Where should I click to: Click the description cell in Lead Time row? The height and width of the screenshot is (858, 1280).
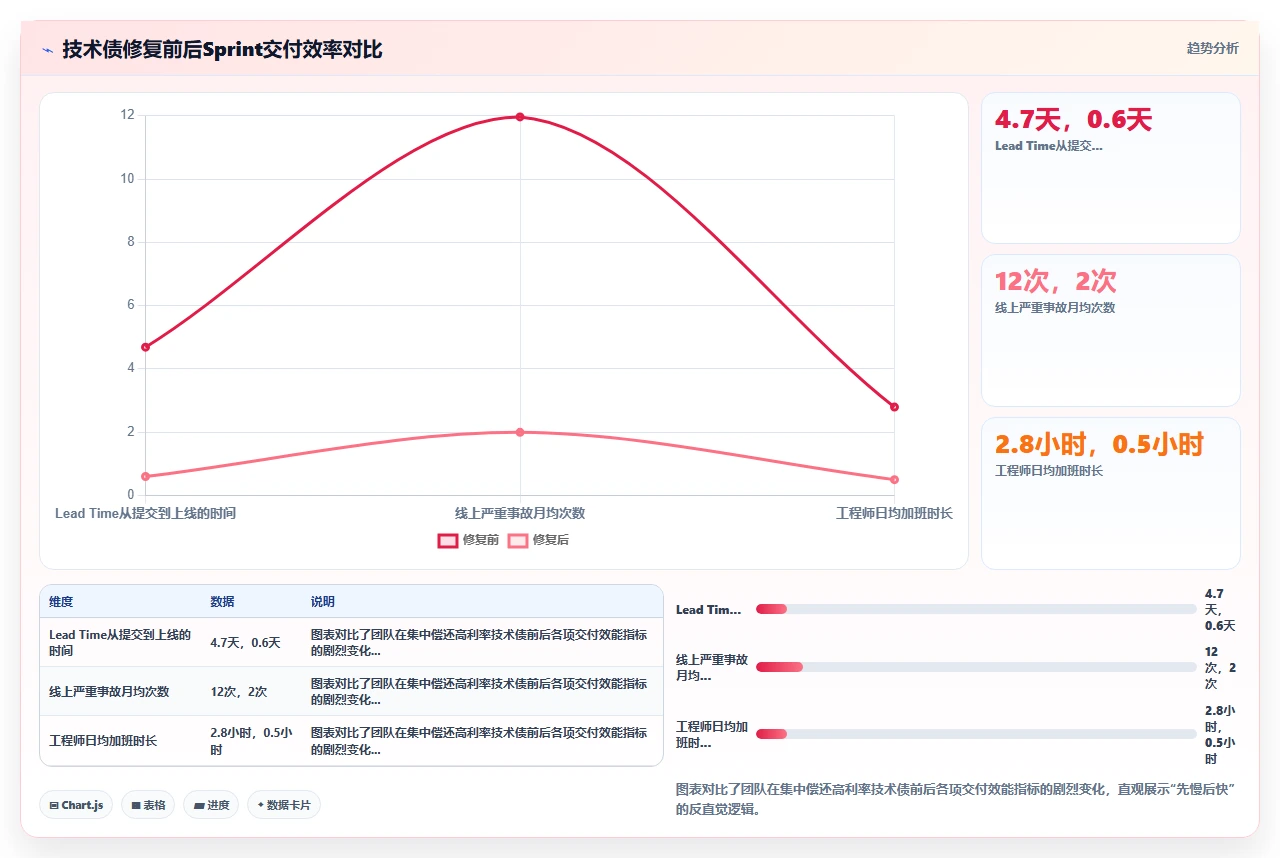coord(481,642)
